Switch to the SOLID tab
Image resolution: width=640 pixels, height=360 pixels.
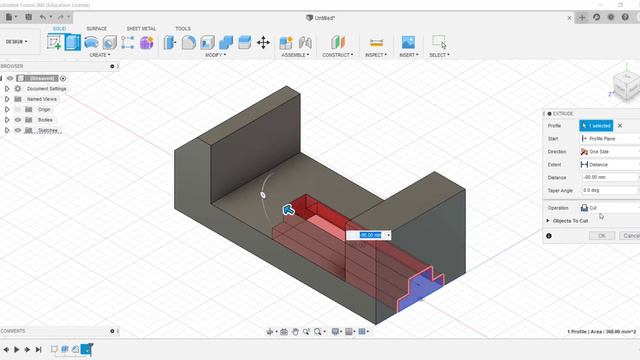60,28
